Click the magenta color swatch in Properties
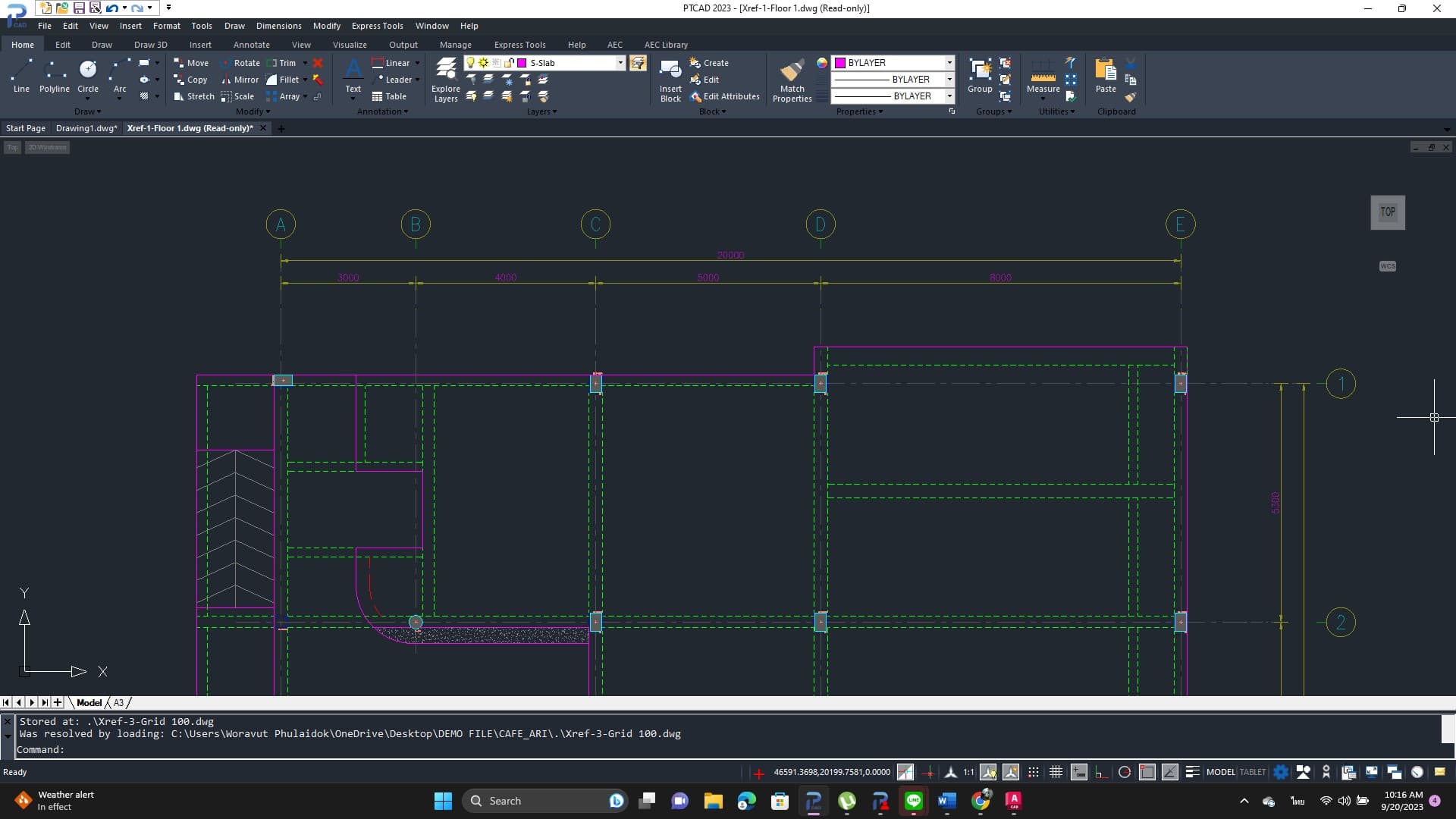This screenshot has width=1456, height=819. [840, 63]
